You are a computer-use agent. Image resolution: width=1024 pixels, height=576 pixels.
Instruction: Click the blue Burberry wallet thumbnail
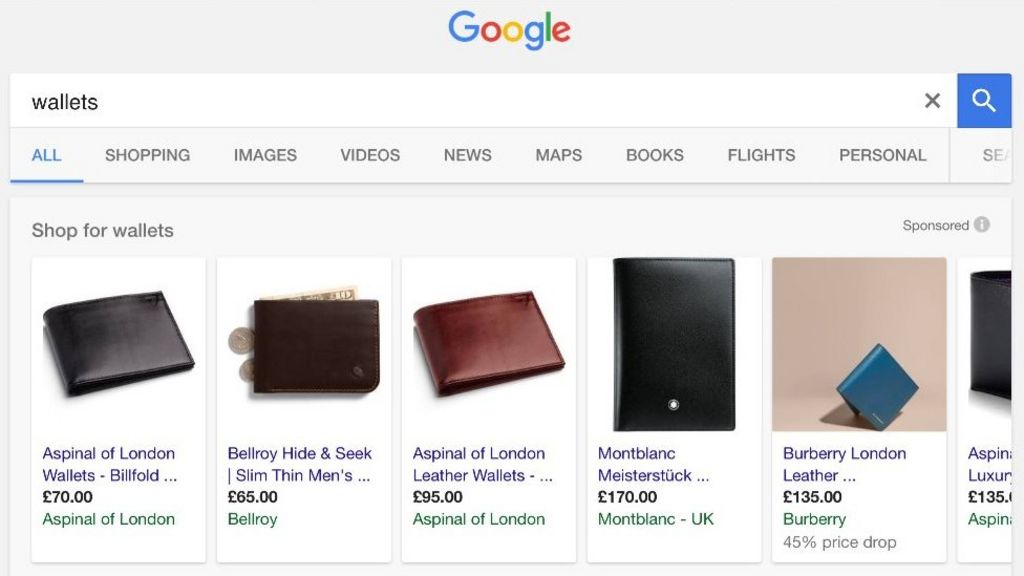point(858,344)
